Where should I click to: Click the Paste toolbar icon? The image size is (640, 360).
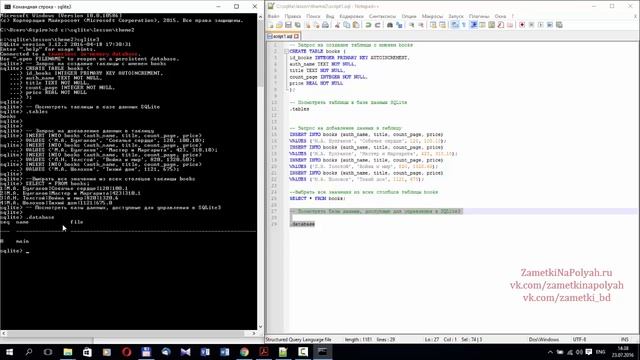click(x=356, y=25)
